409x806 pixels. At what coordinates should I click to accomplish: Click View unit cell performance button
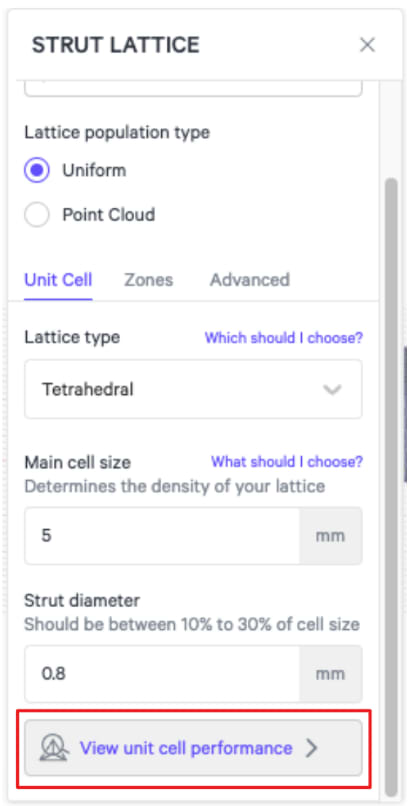(x=193, y=748)
